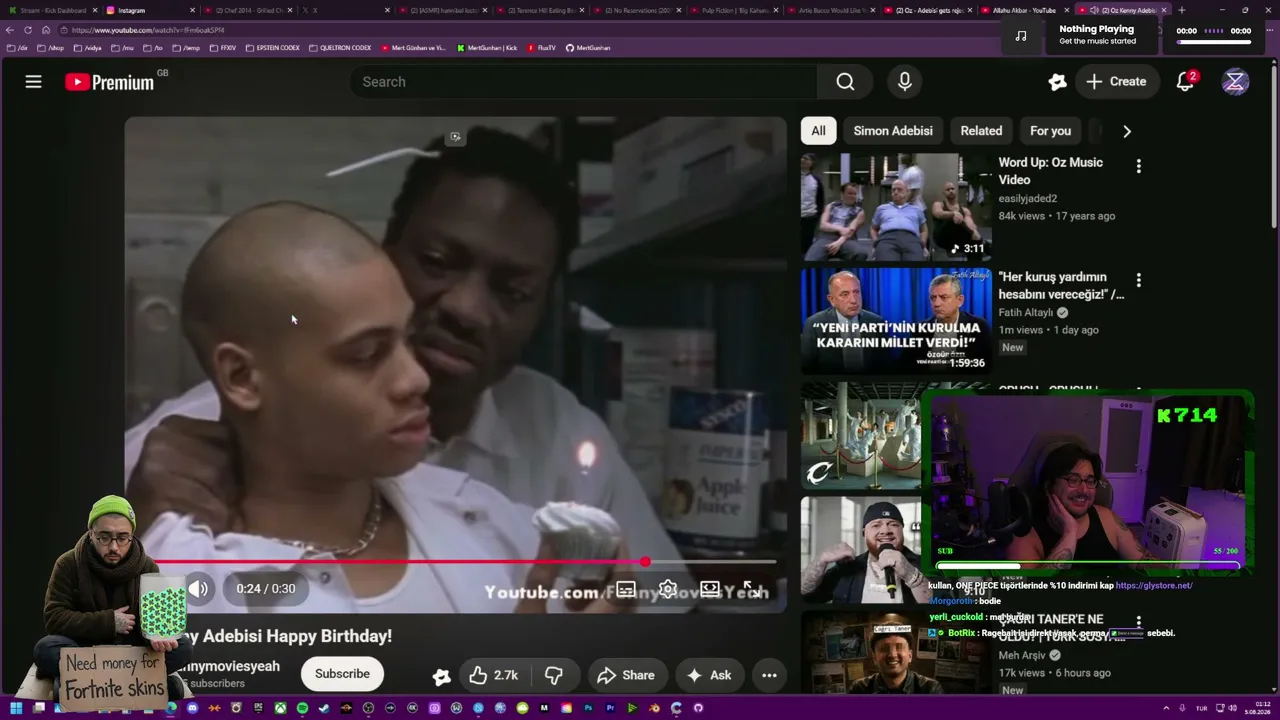Open the Windows Start menu

point(16,708)
